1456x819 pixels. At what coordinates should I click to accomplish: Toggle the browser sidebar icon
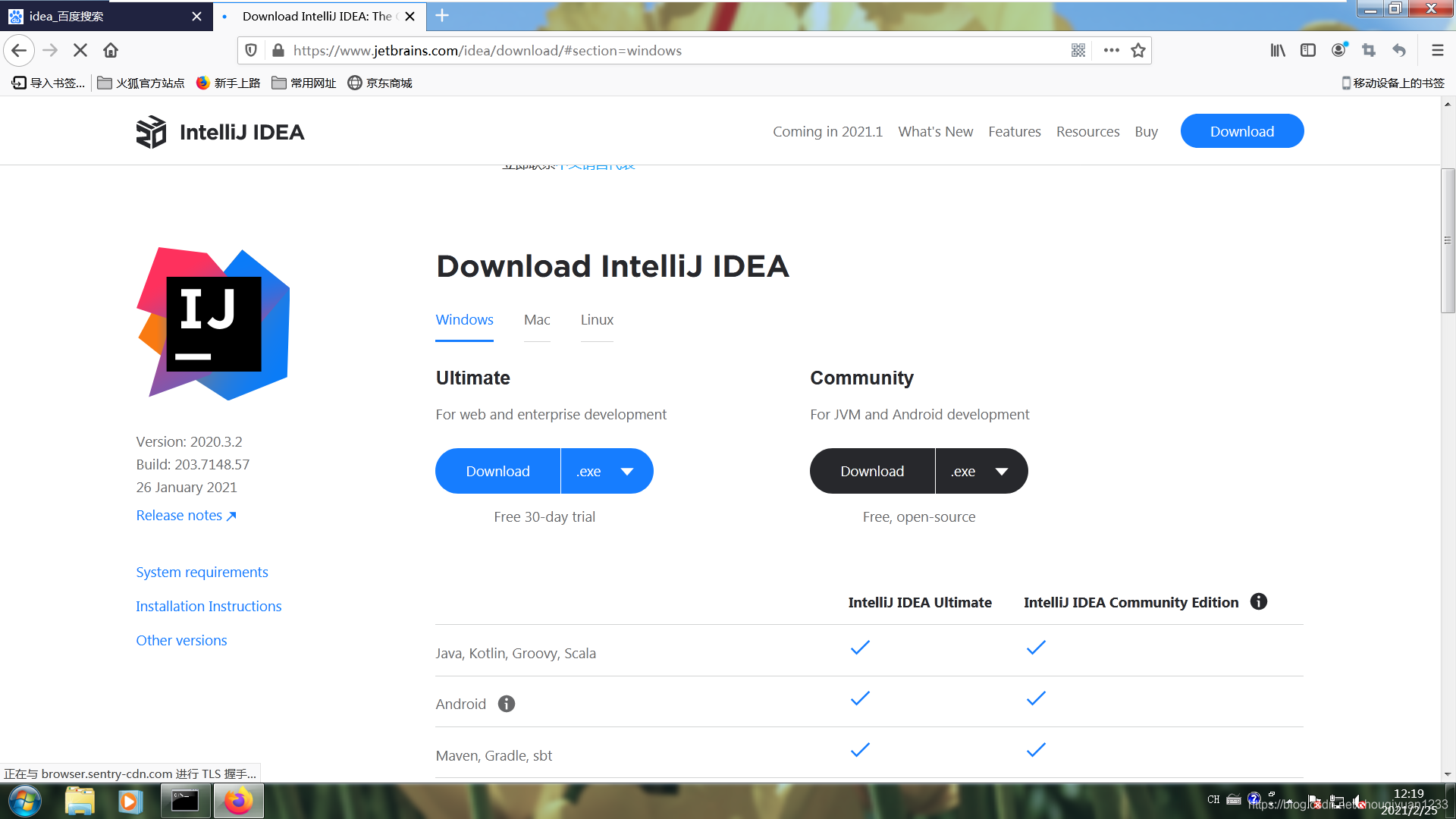[x=1308, y=50]
